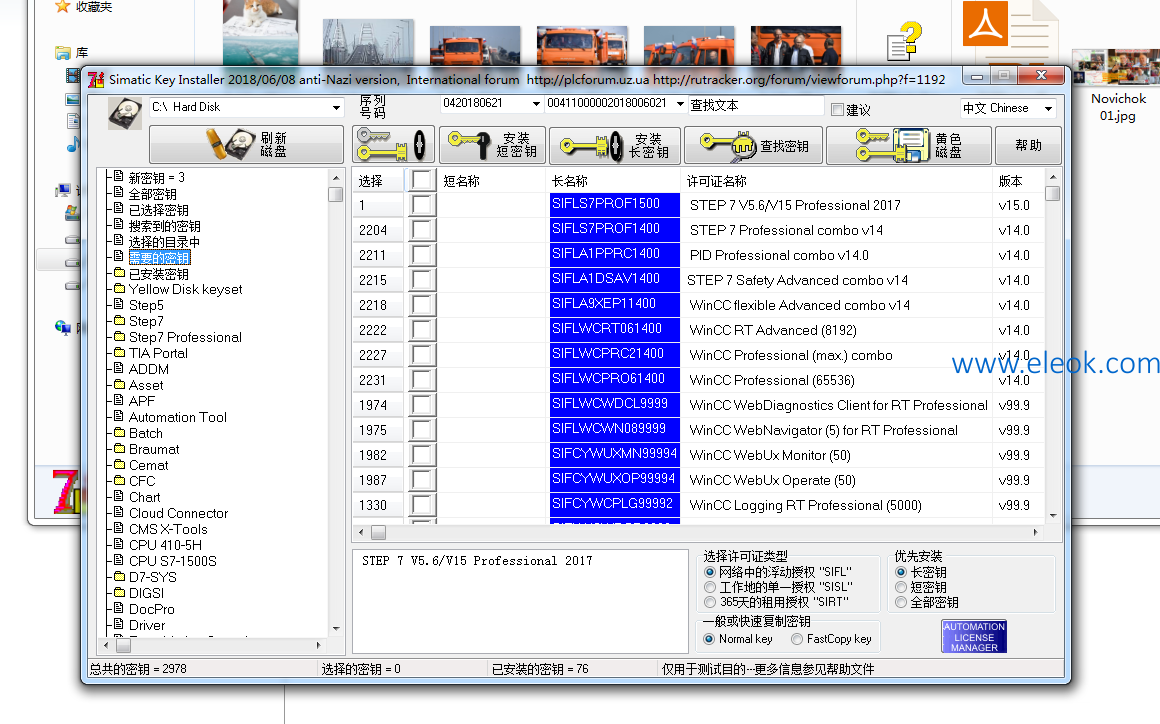Click the version column header
The height and width of the screenshot is (724, 1160).
(x=1017, y=181)
